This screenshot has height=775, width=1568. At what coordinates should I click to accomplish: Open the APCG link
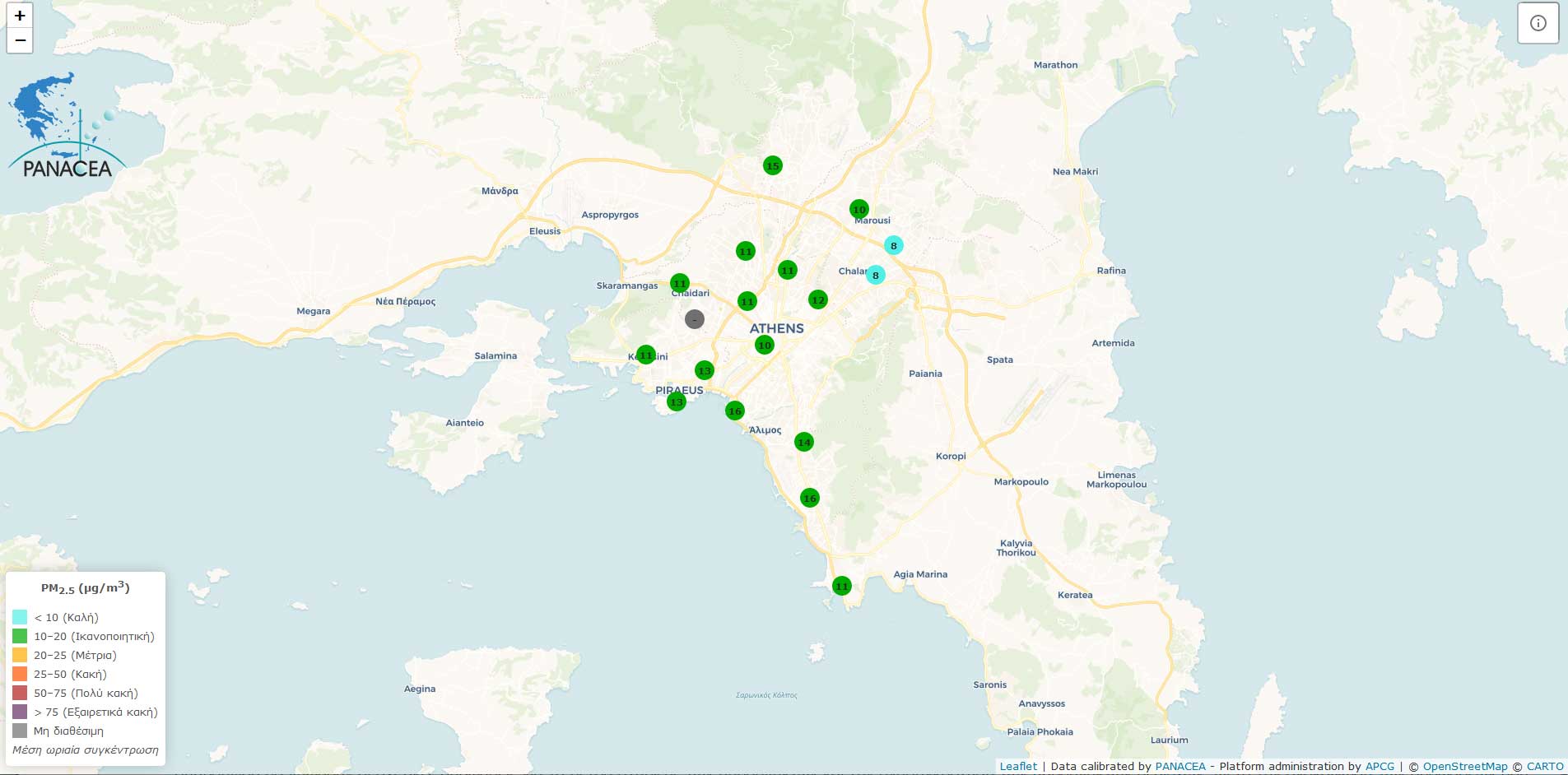[x=1380, y=766]
